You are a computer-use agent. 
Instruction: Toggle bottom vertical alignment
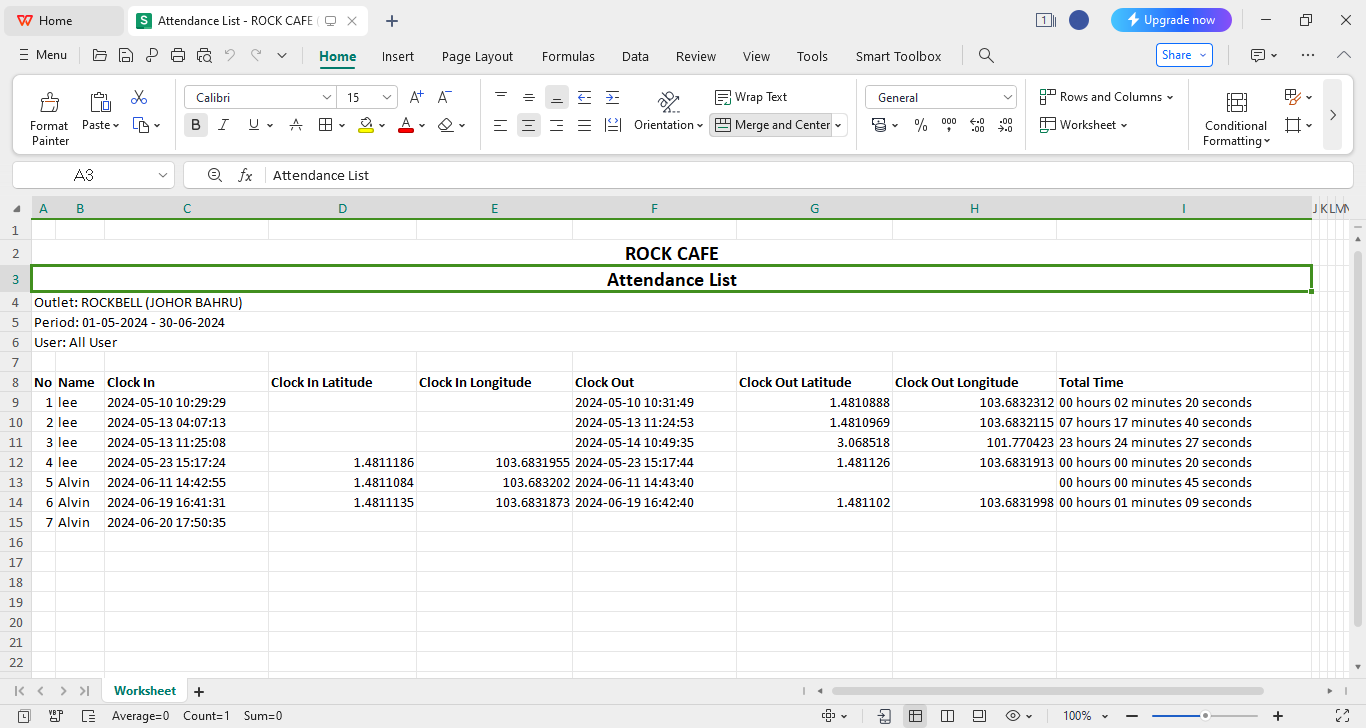557,97
